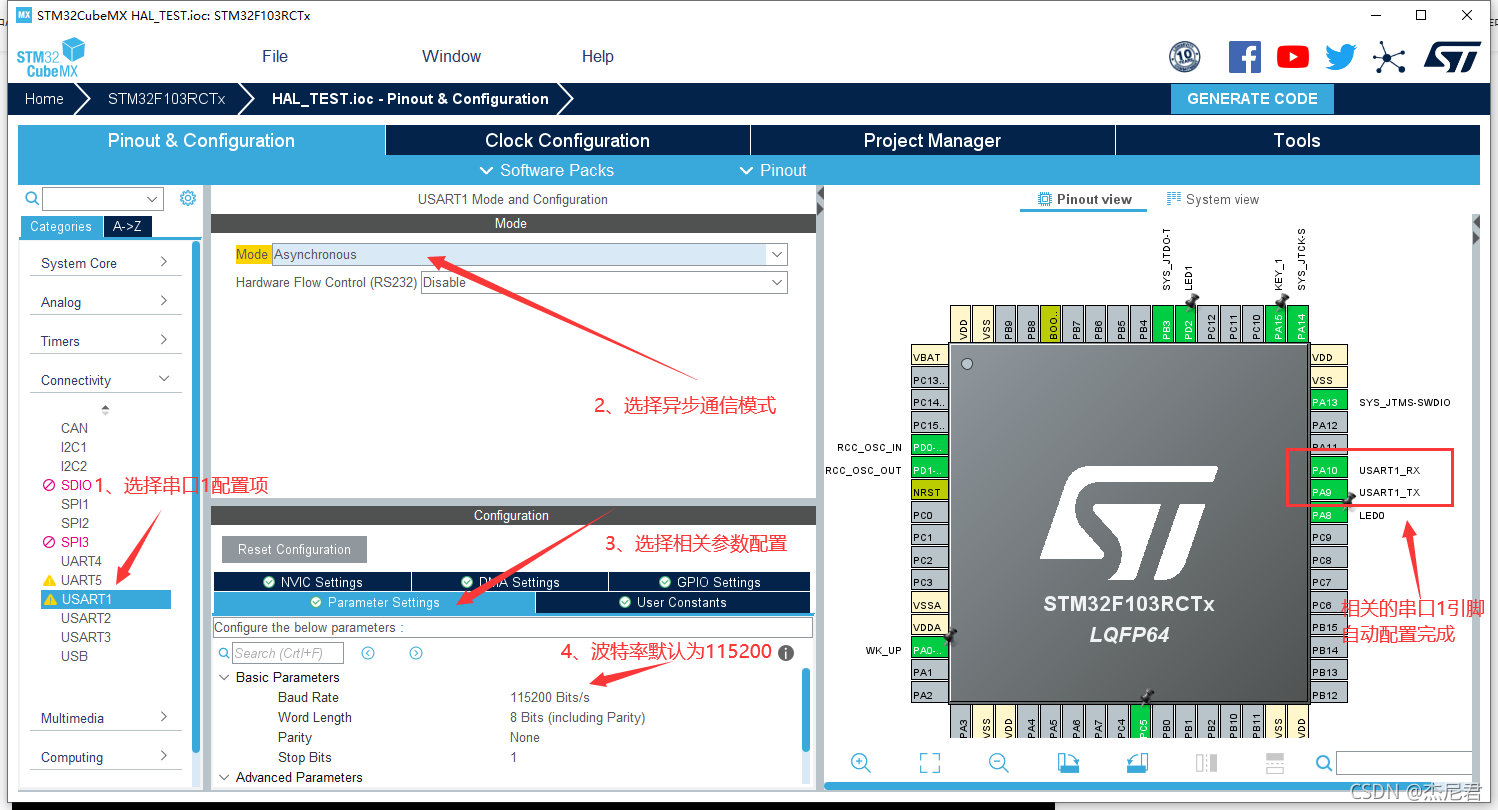Expand the Analog category
This screenshot has width=1498, height=810.
104,302
